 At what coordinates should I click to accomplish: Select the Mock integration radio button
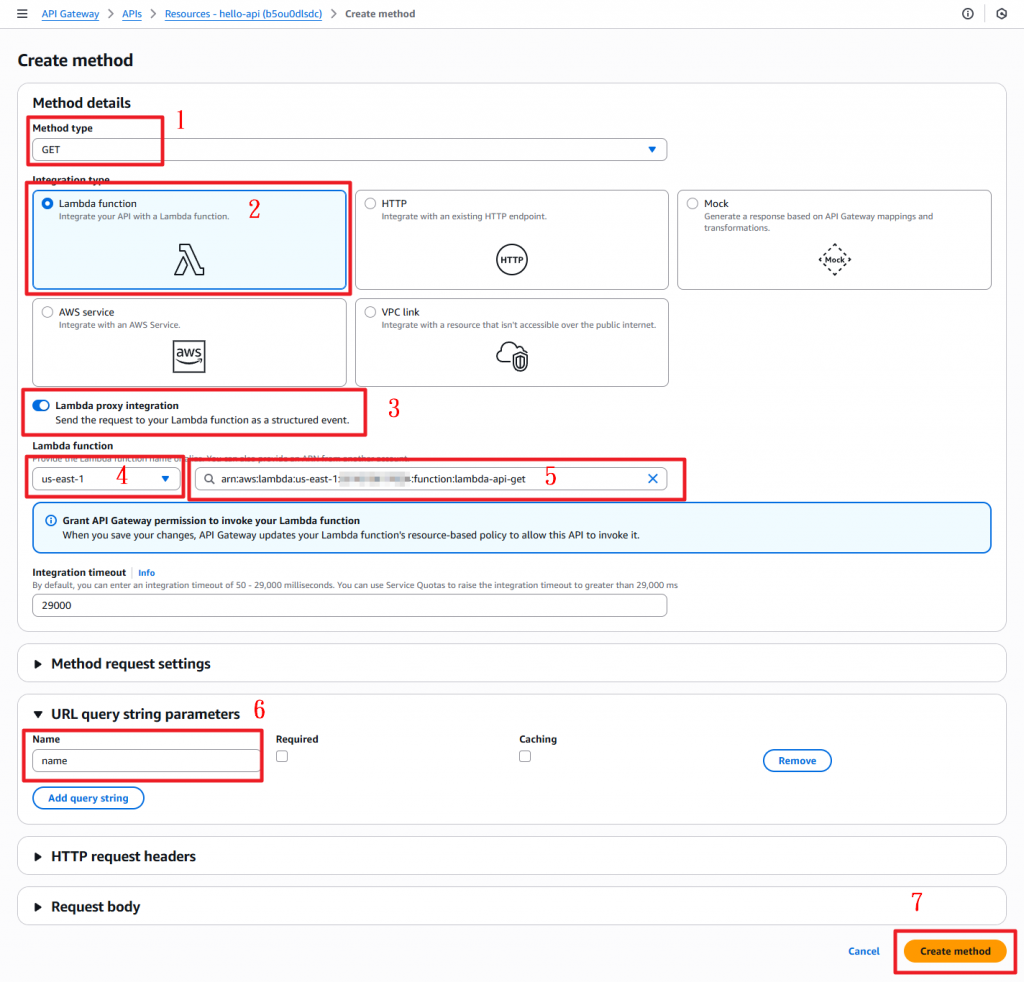pos(692,204)
